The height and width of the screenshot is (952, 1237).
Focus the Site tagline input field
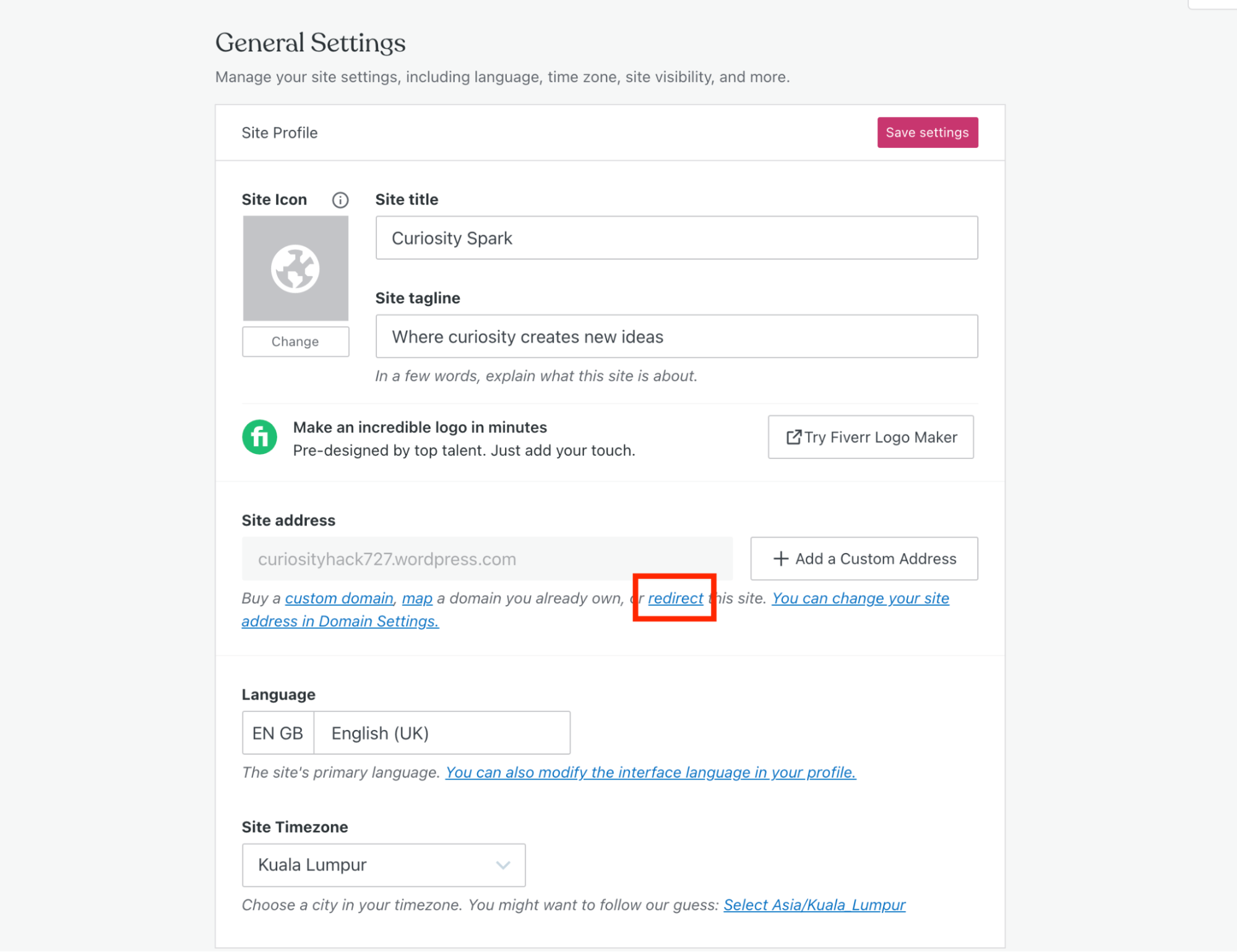(676, 337)
